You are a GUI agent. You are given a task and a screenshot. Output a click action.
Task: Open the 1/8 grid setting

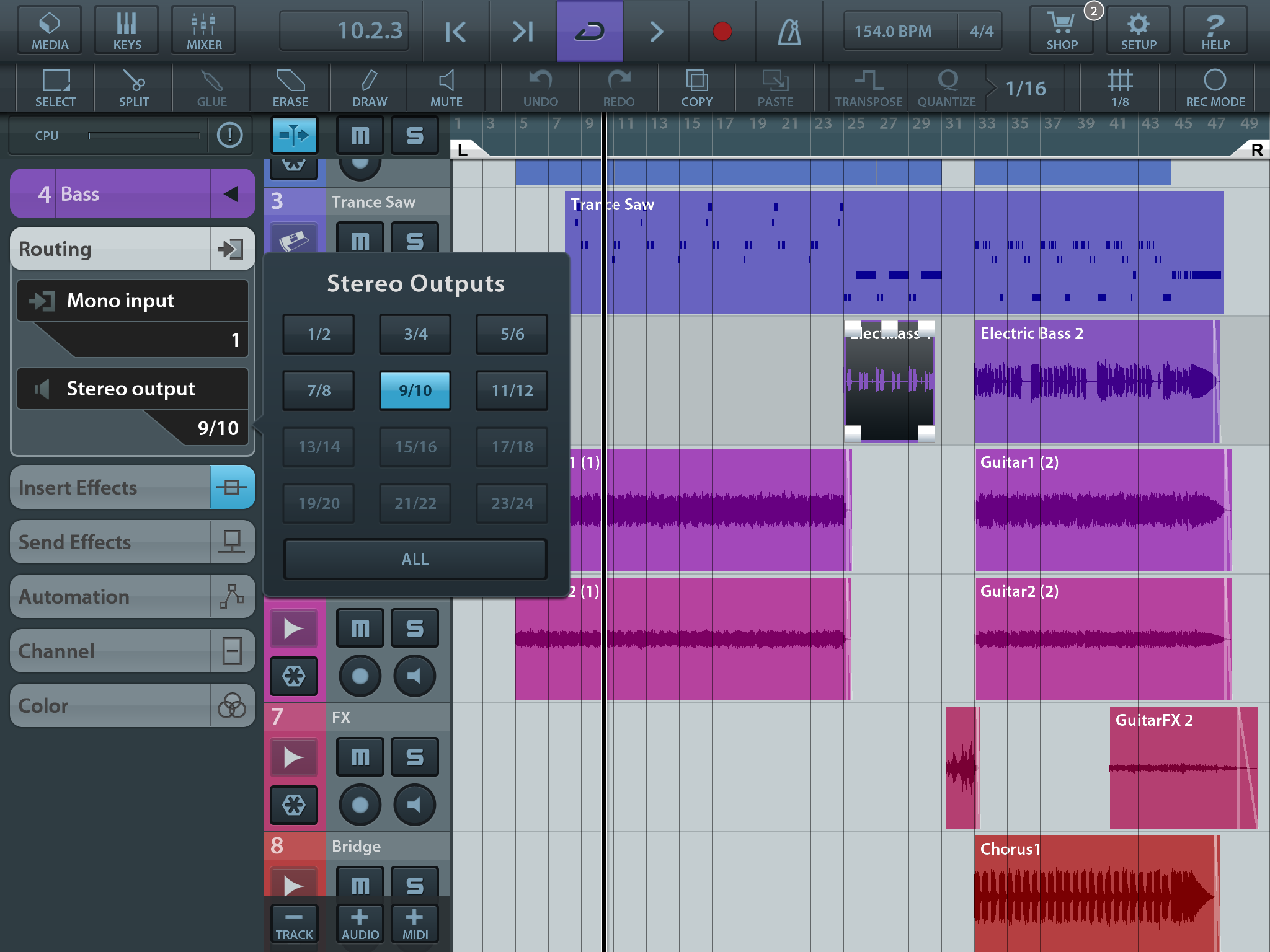pos(1120,88)
